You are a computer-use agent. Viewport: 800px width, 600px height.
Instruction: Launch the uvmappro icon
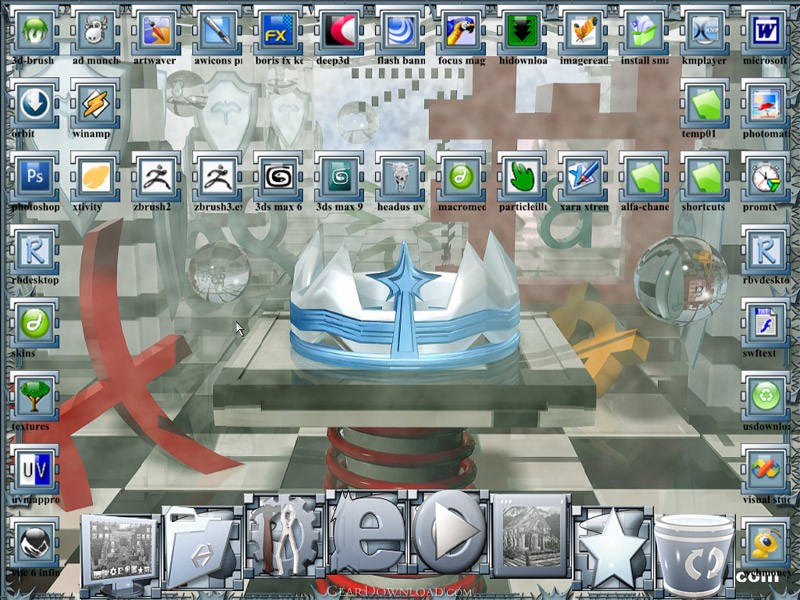click(x=35, y=470)
